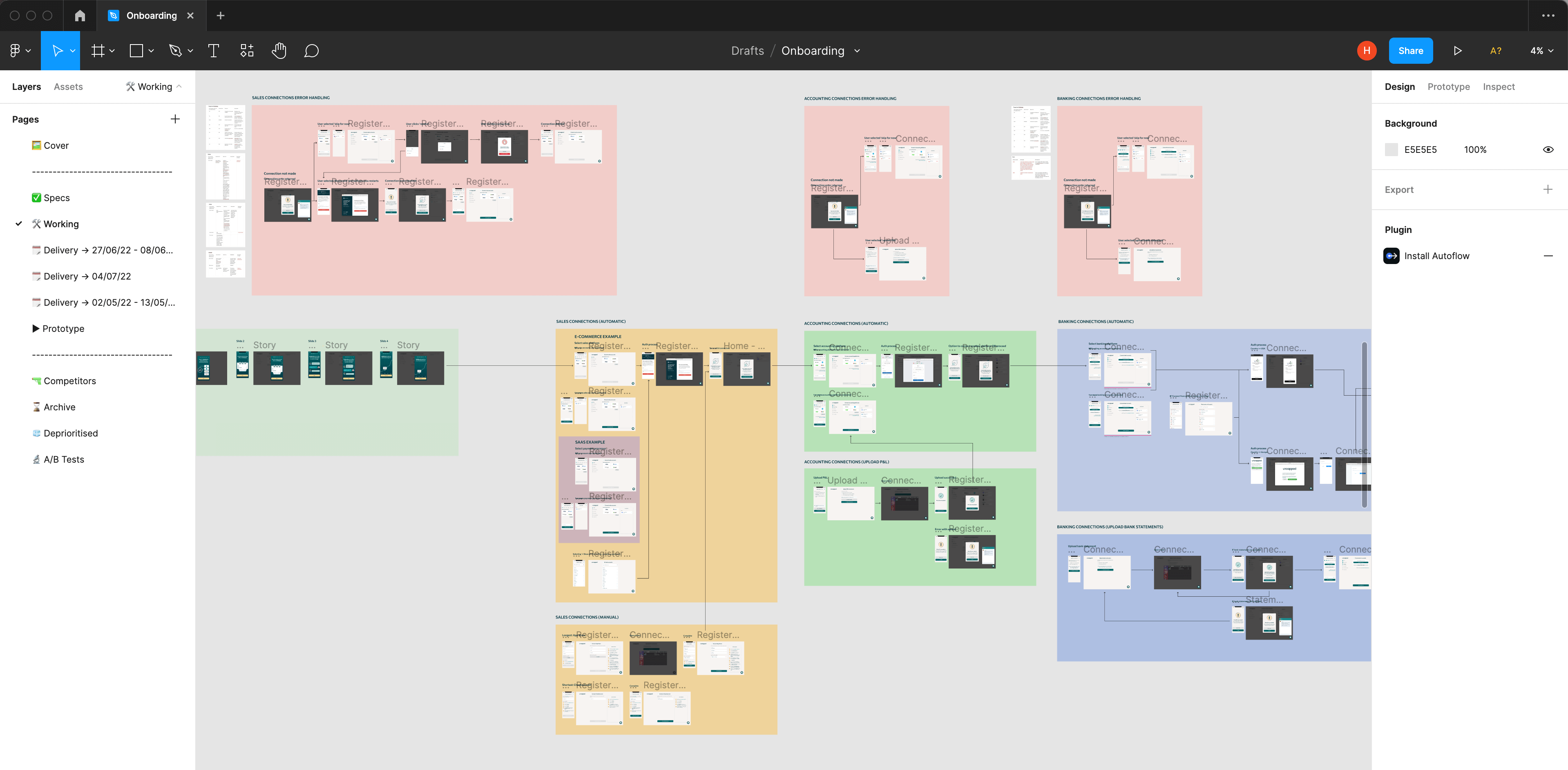Click the E5E5E5 background color swatch
This screenshot has width=1568, height=770.
tap(1392, 150)
